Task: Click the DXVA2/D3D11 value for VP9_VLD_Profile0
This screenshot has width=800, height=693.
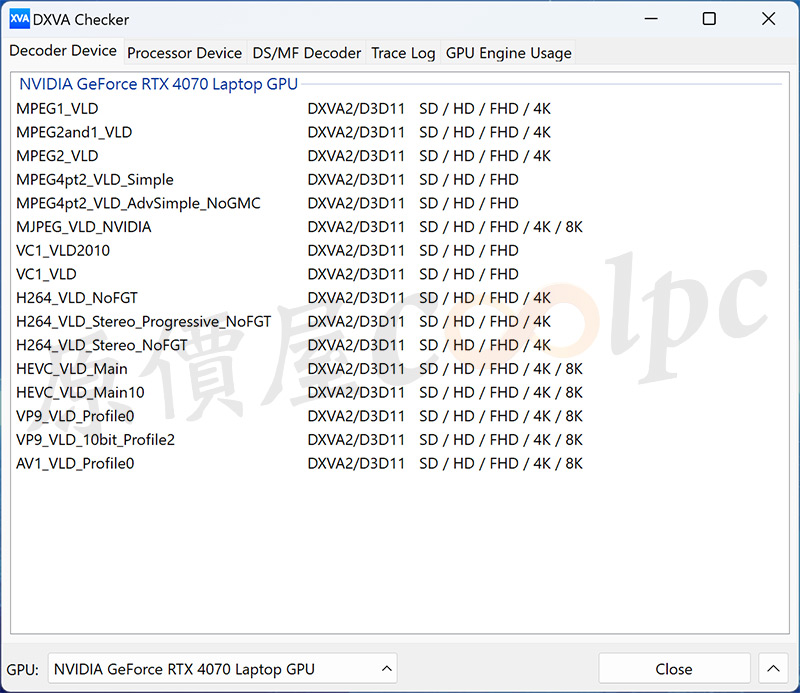Action: (356, 416)
